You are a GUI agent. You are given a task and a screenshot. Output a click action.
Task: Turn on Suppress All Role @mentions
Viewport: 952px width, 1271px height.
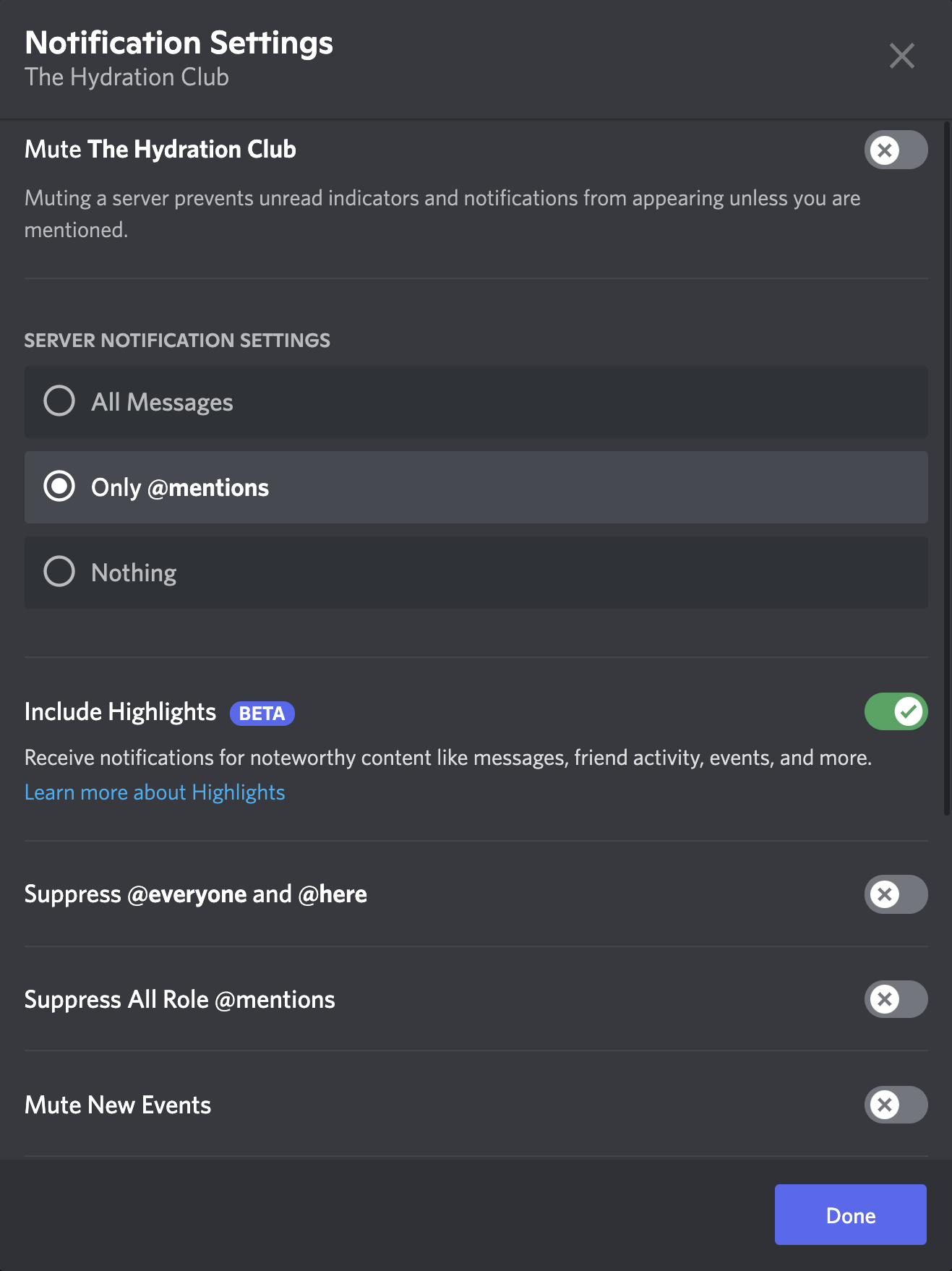point(896,999)
